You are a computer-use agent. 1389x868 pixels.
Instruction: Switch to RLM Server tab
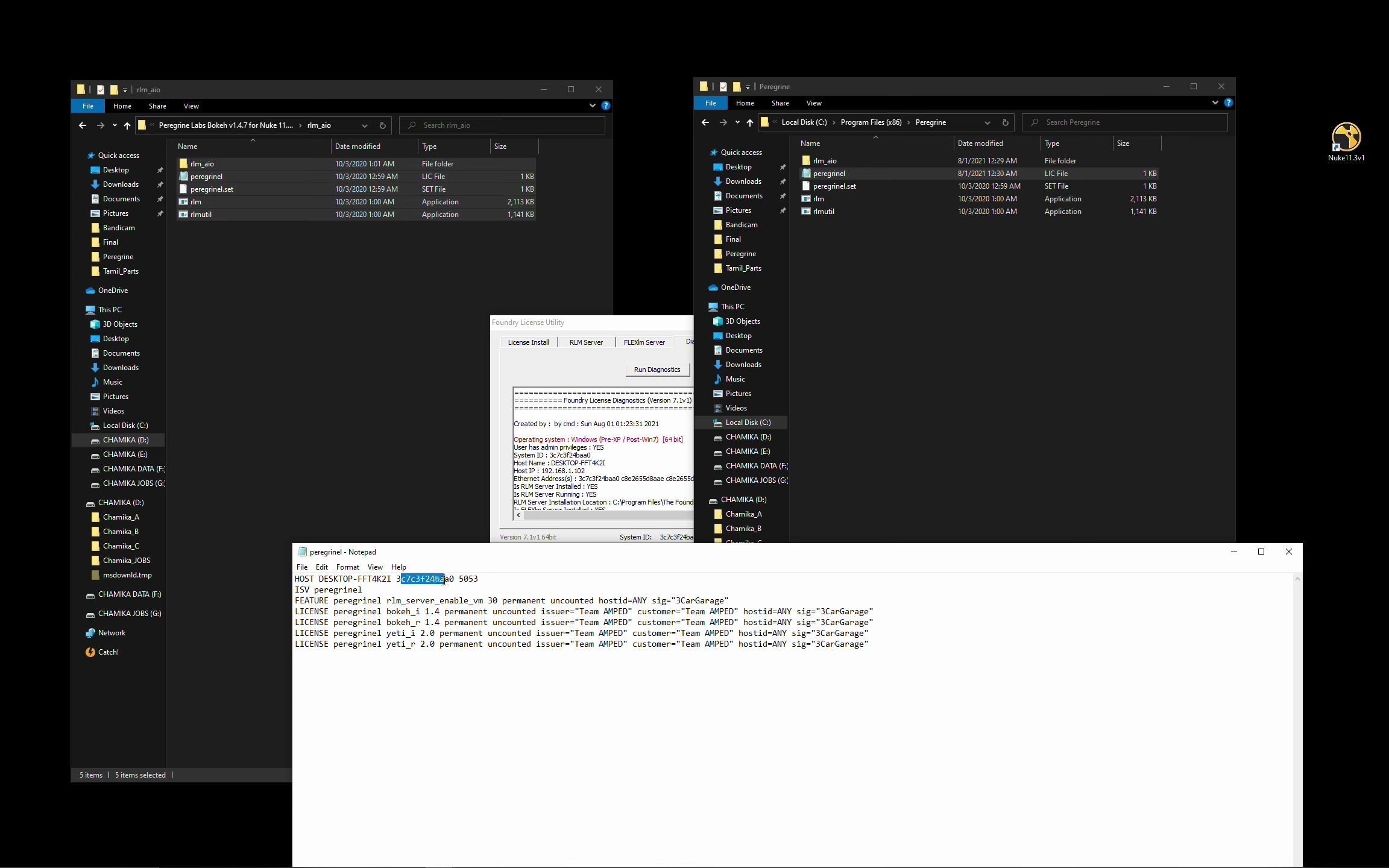(586, 342)
